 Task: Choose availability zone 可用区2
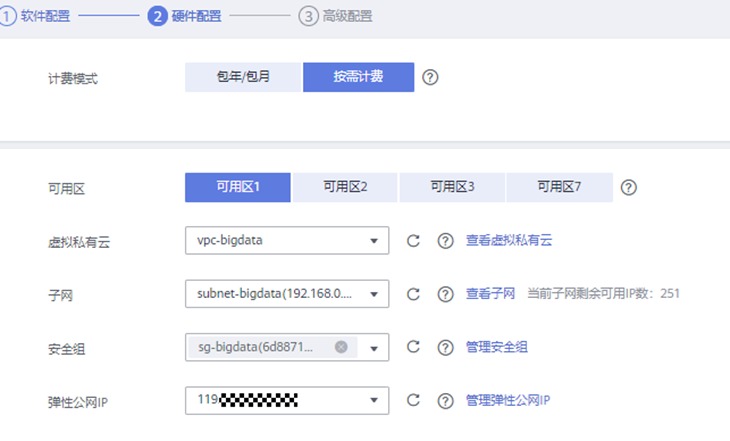(345, 187)
